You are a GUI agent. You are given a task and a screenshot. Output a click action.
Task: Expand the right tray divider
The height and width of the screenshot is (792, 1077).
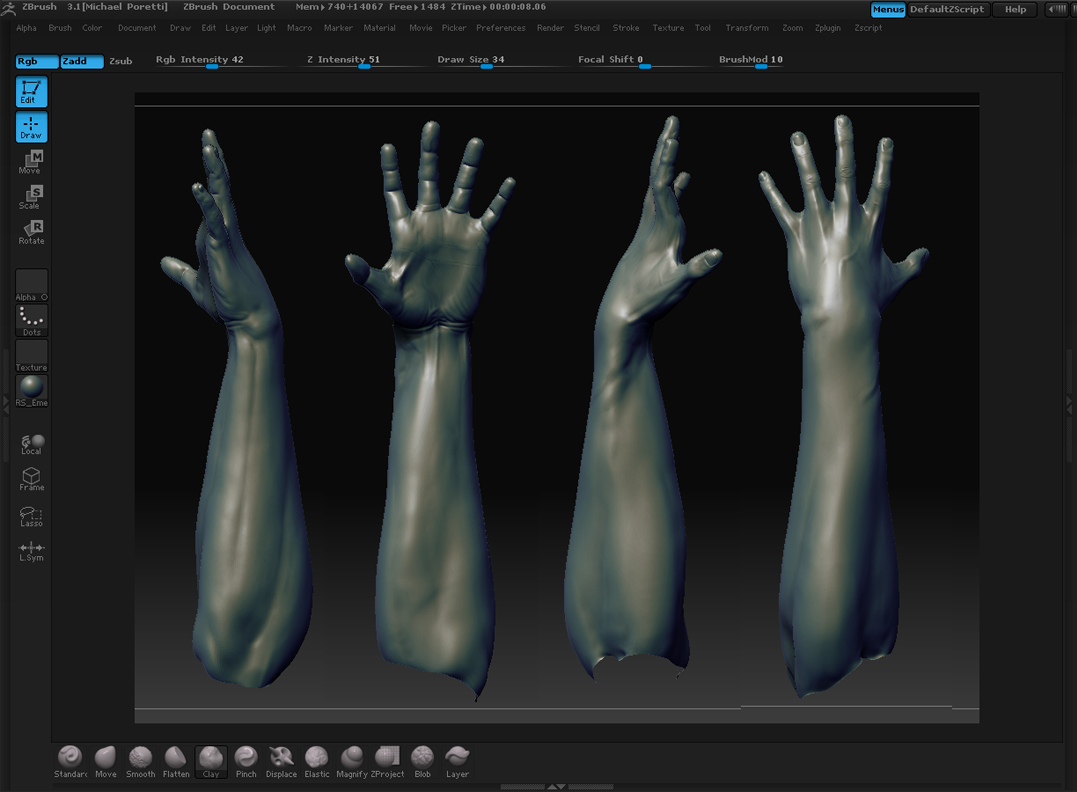point(1069,405)
